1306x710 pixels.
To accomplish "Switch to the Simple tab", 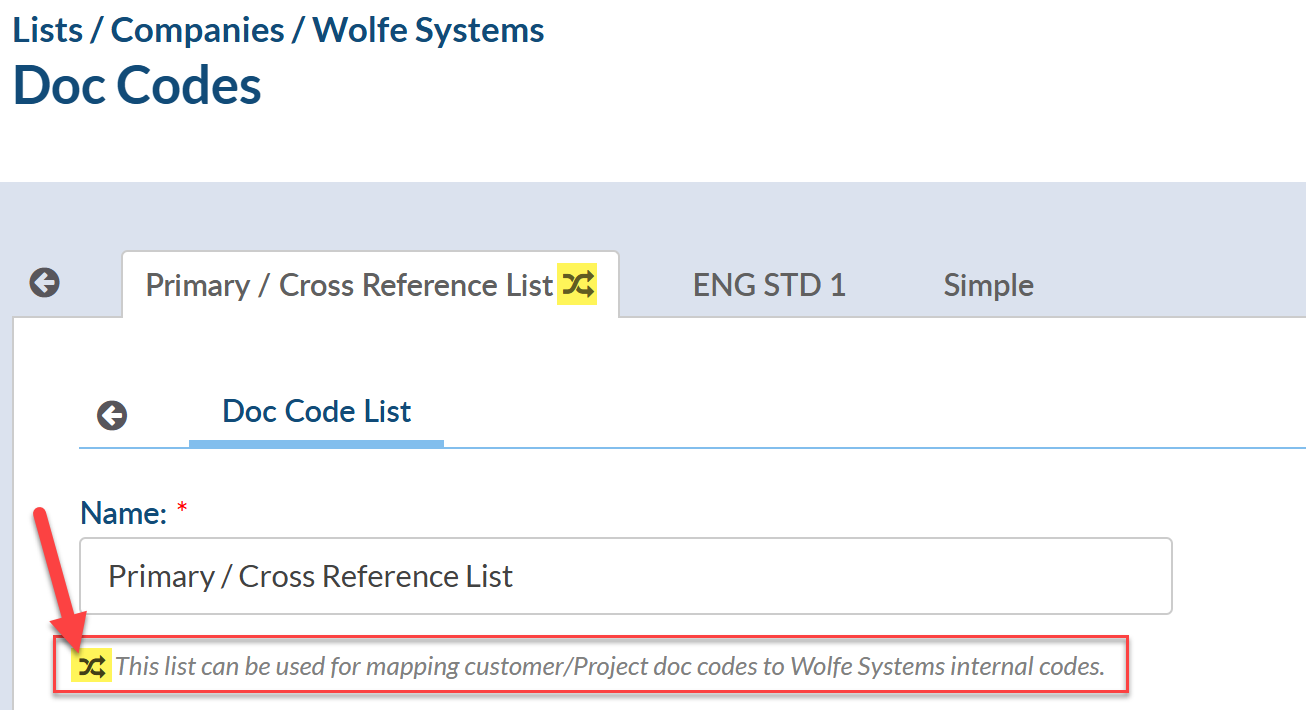I will [x=988, y=285].
